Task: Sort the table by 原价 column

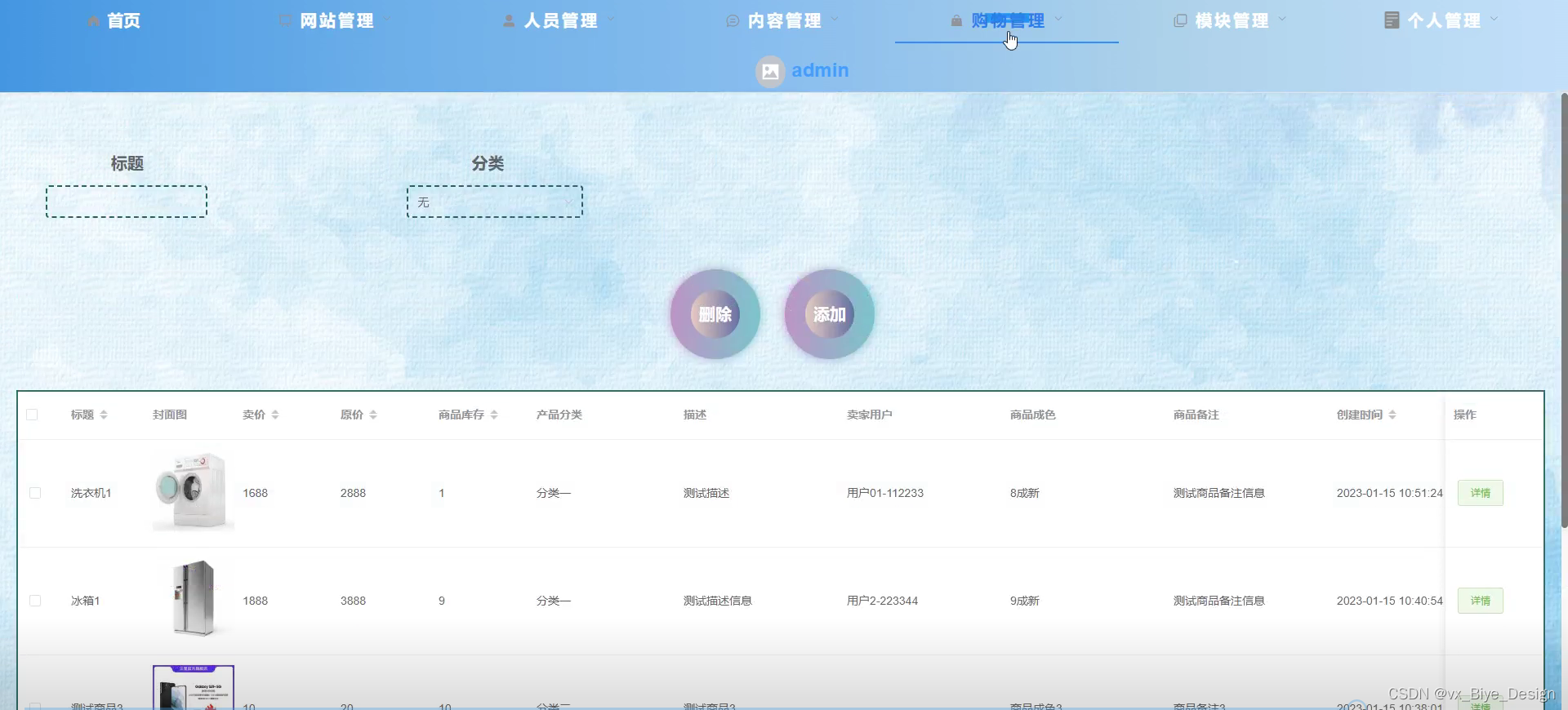Action: click(373, 415)
